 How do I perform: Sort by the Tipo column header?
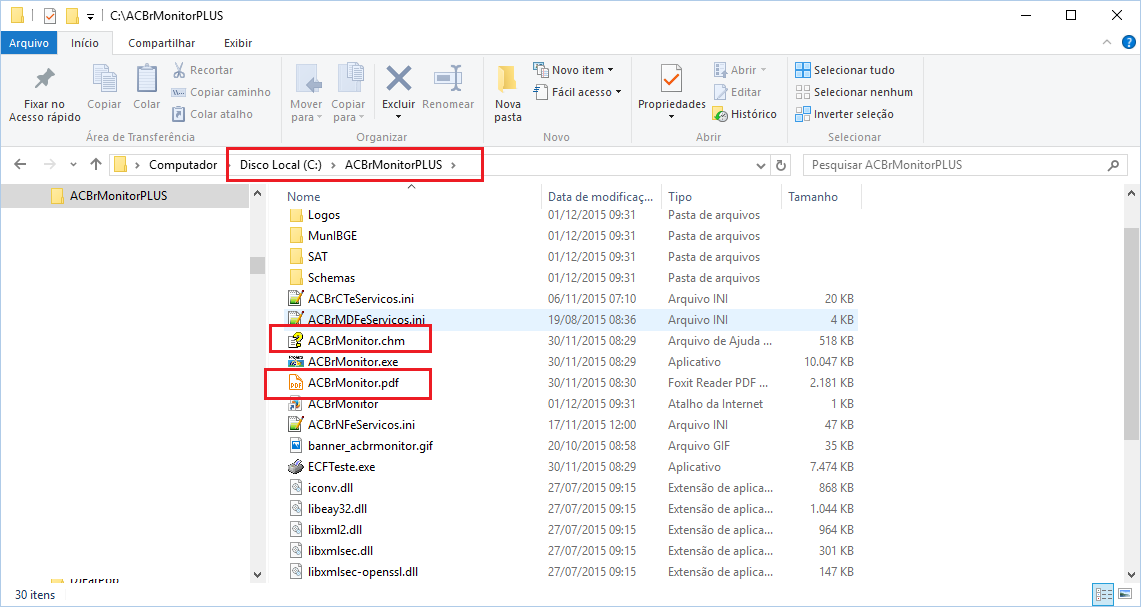[x=680, y=197]
